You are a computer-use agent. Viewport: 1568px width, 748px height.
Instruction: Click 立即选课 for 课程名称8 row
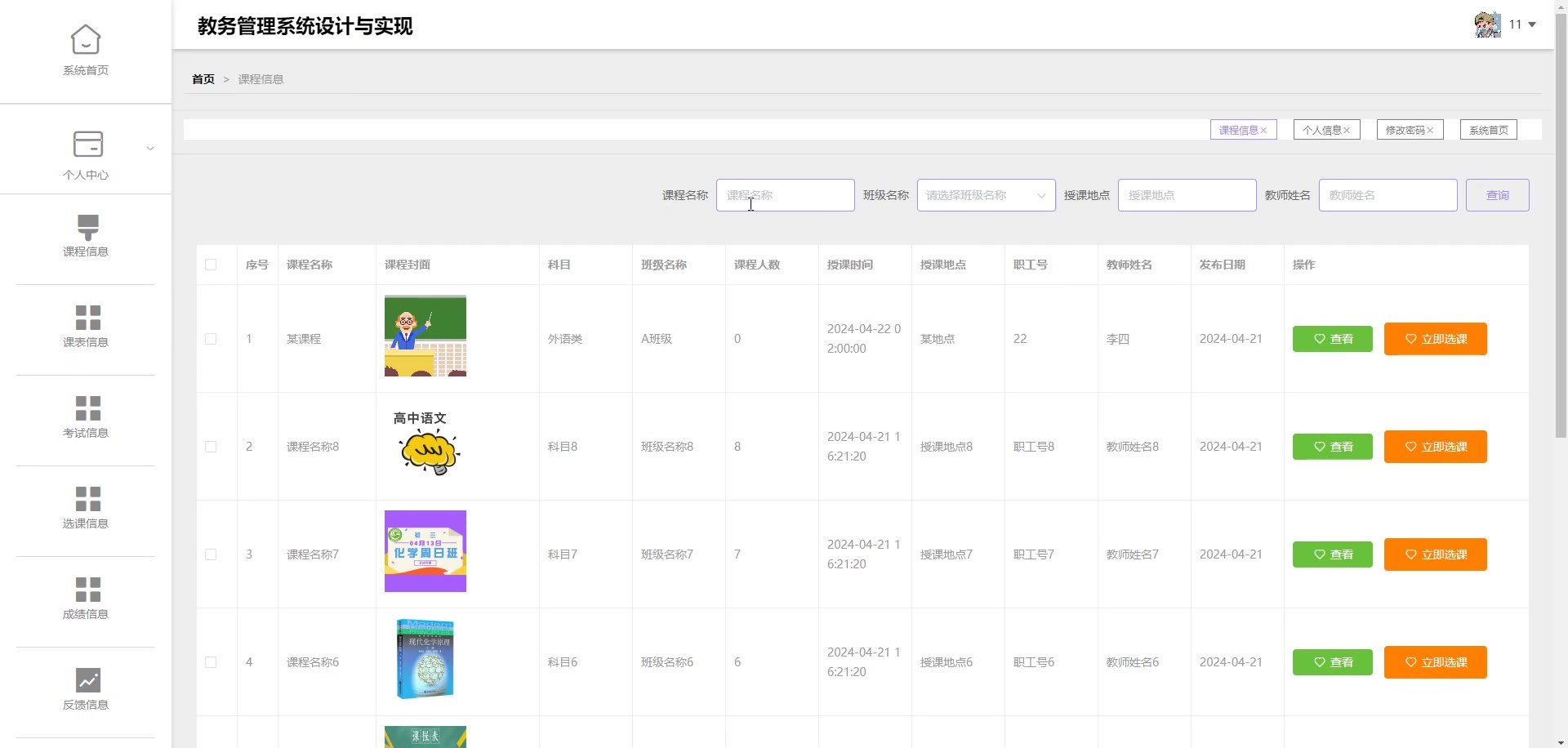tap(1435, 447)
